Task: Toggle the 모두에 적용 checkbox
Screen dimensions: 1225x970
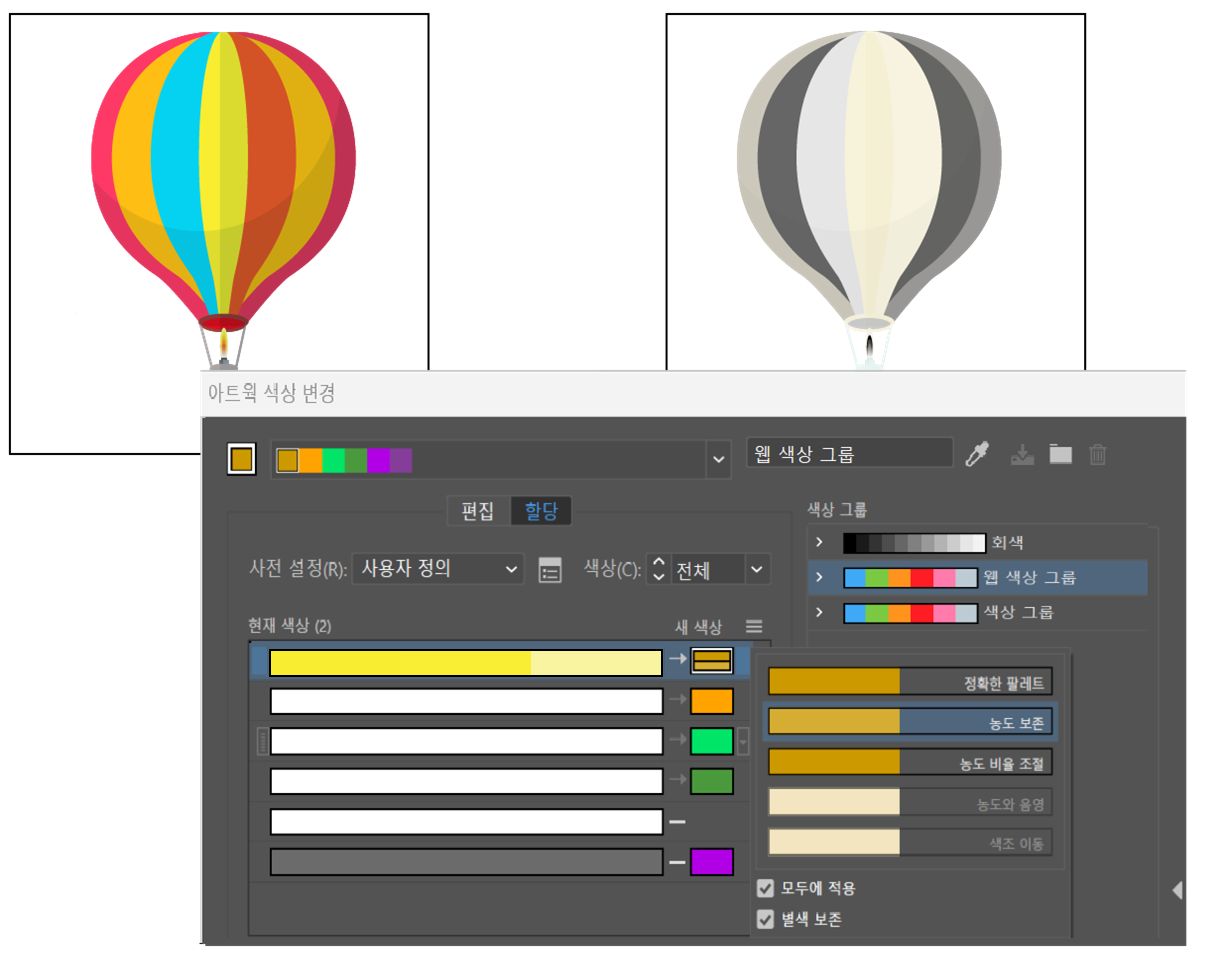Action: click(x=766, y=887)
